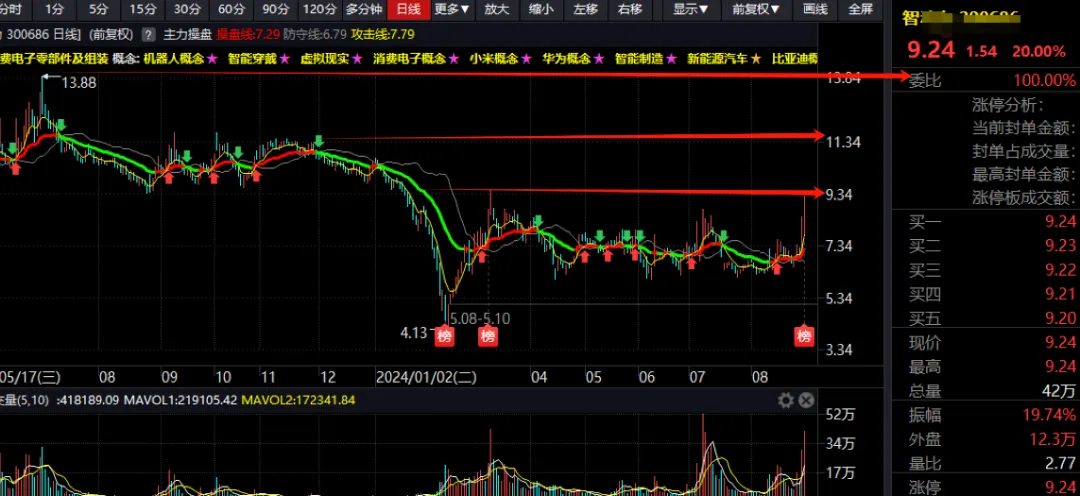The height and width of the screenshot is (496, 1080).
Task: Toggle star next to 华为概念
Action: click(599, 59)
